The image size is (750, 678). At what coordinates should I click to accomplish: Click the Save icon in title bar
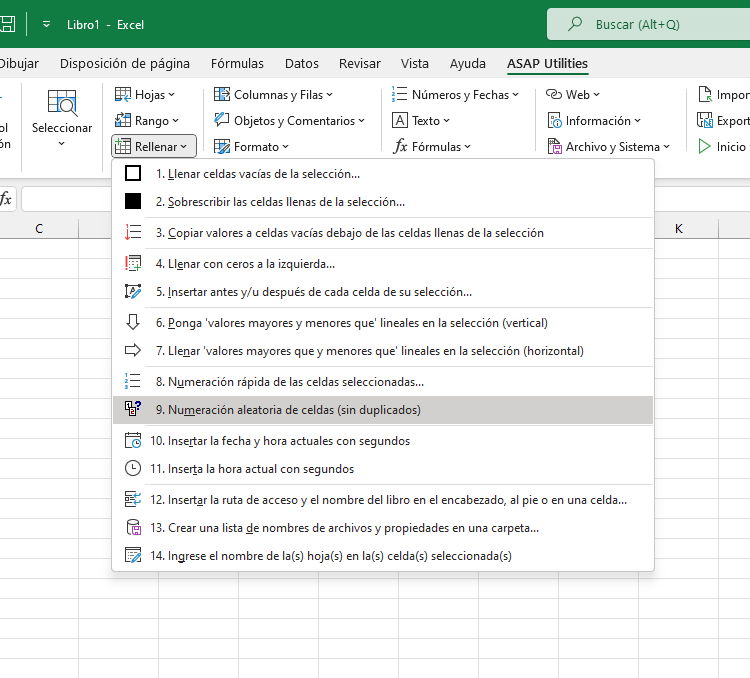coord(7,24)
